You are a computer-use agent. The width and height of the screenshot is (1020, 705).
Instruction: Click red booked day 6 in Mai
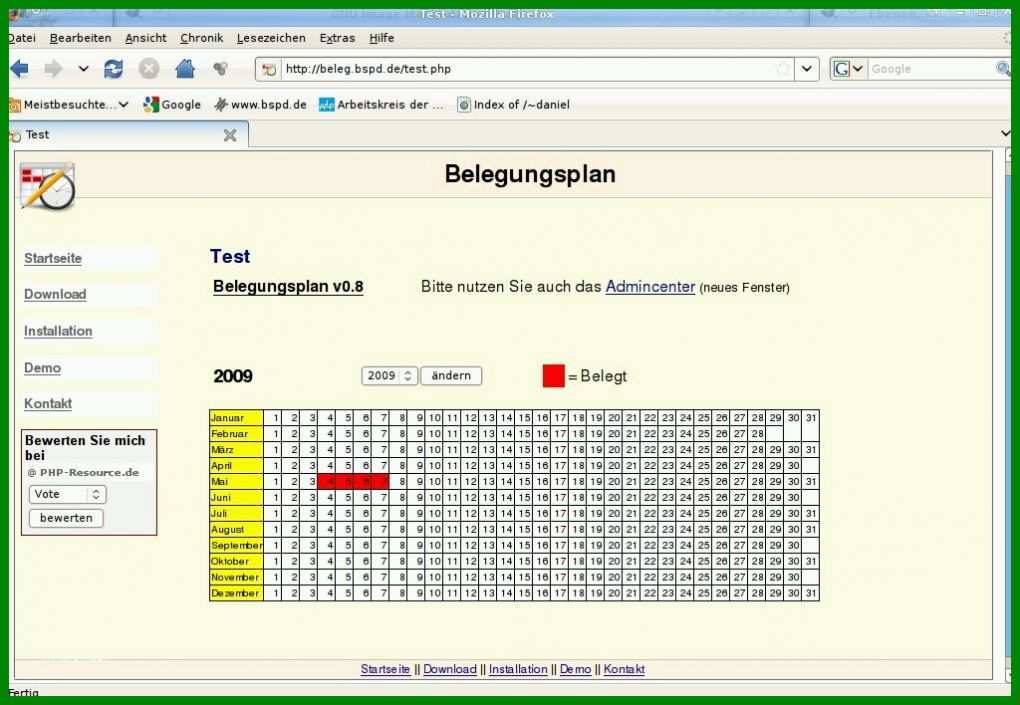click(x=364, y=481)
